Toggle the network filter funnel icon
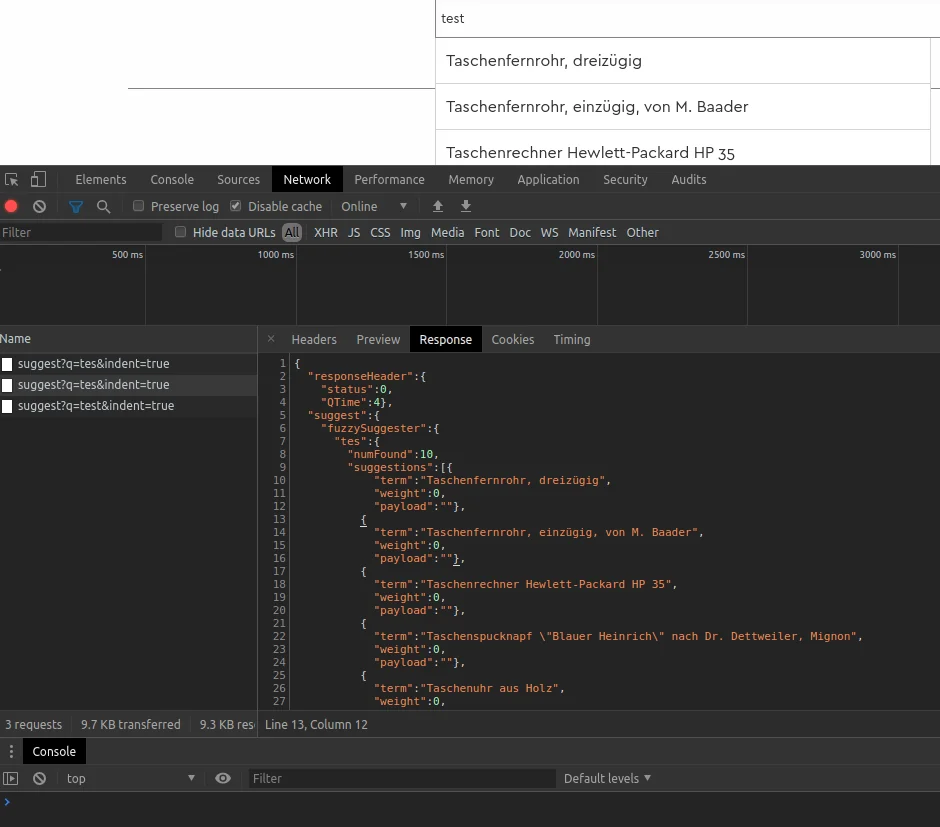This screenshot has height=827, width=940. tap(76, 206)
